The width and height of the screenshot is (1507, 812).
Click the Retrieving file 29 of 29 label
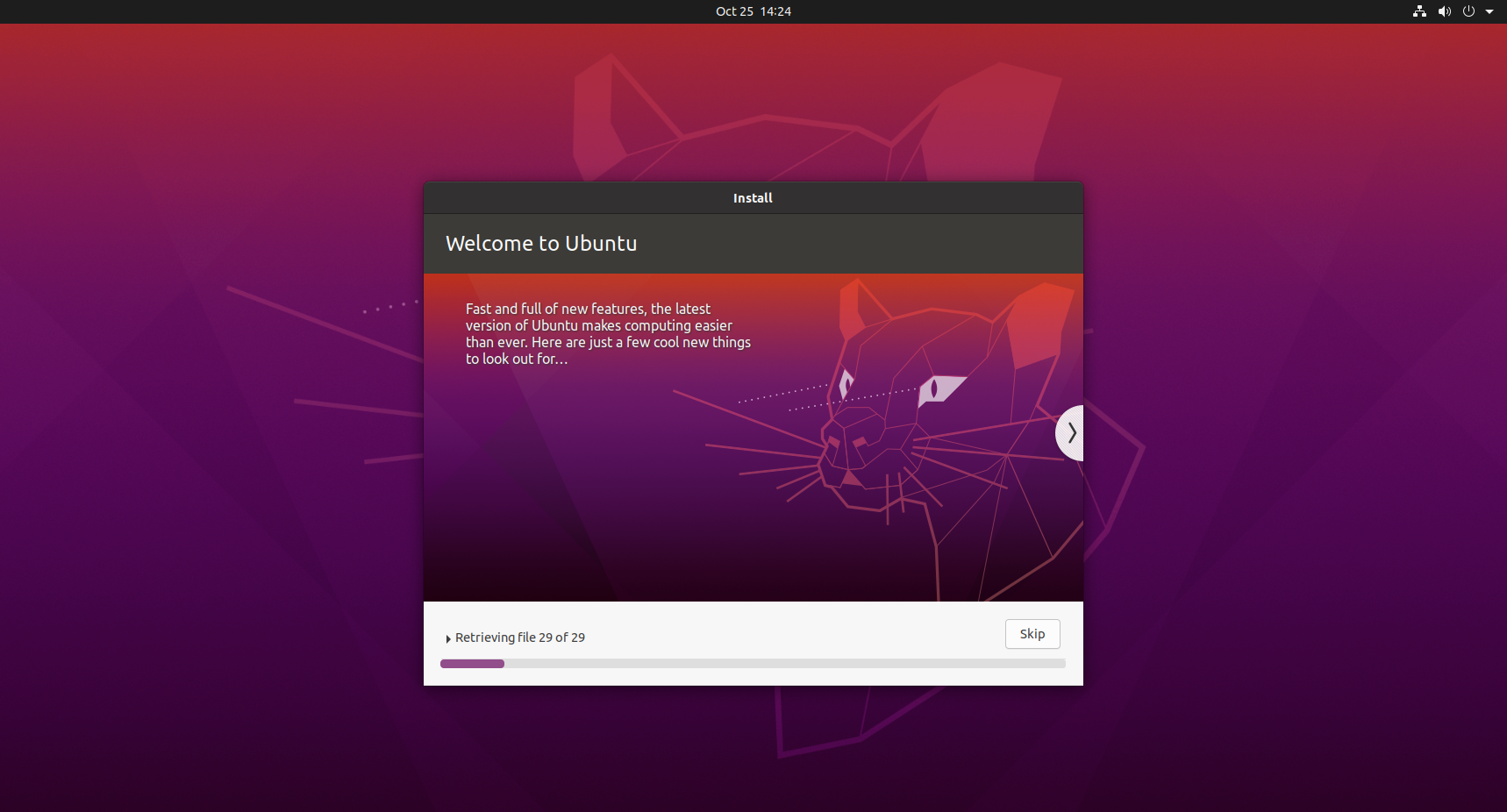pos(520,637)
